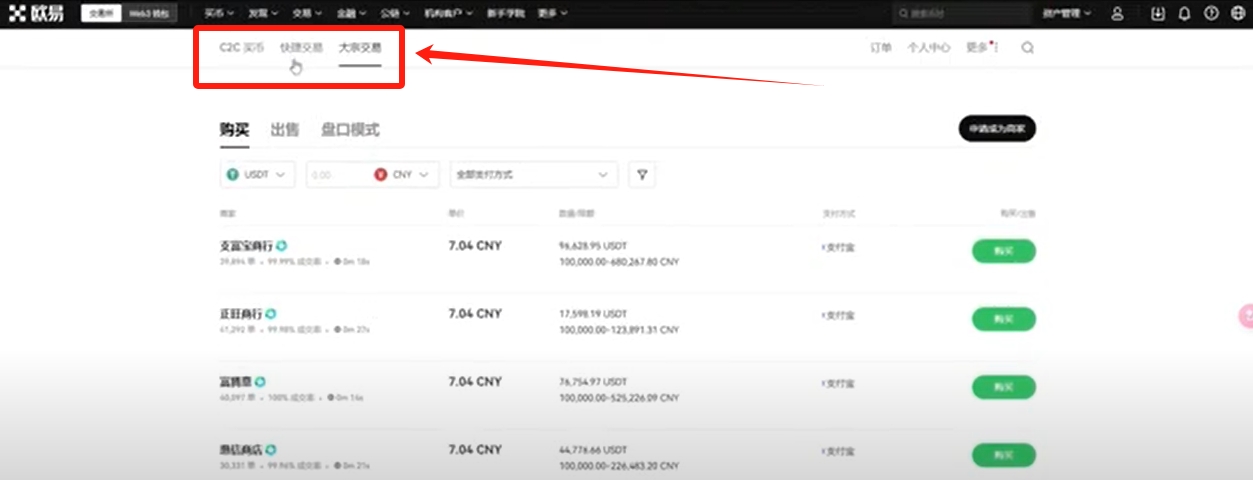Screen dimensions: 1253x480
Task: Click the 100,000.00-525,226.09 CNY limit
Action: 619,397
